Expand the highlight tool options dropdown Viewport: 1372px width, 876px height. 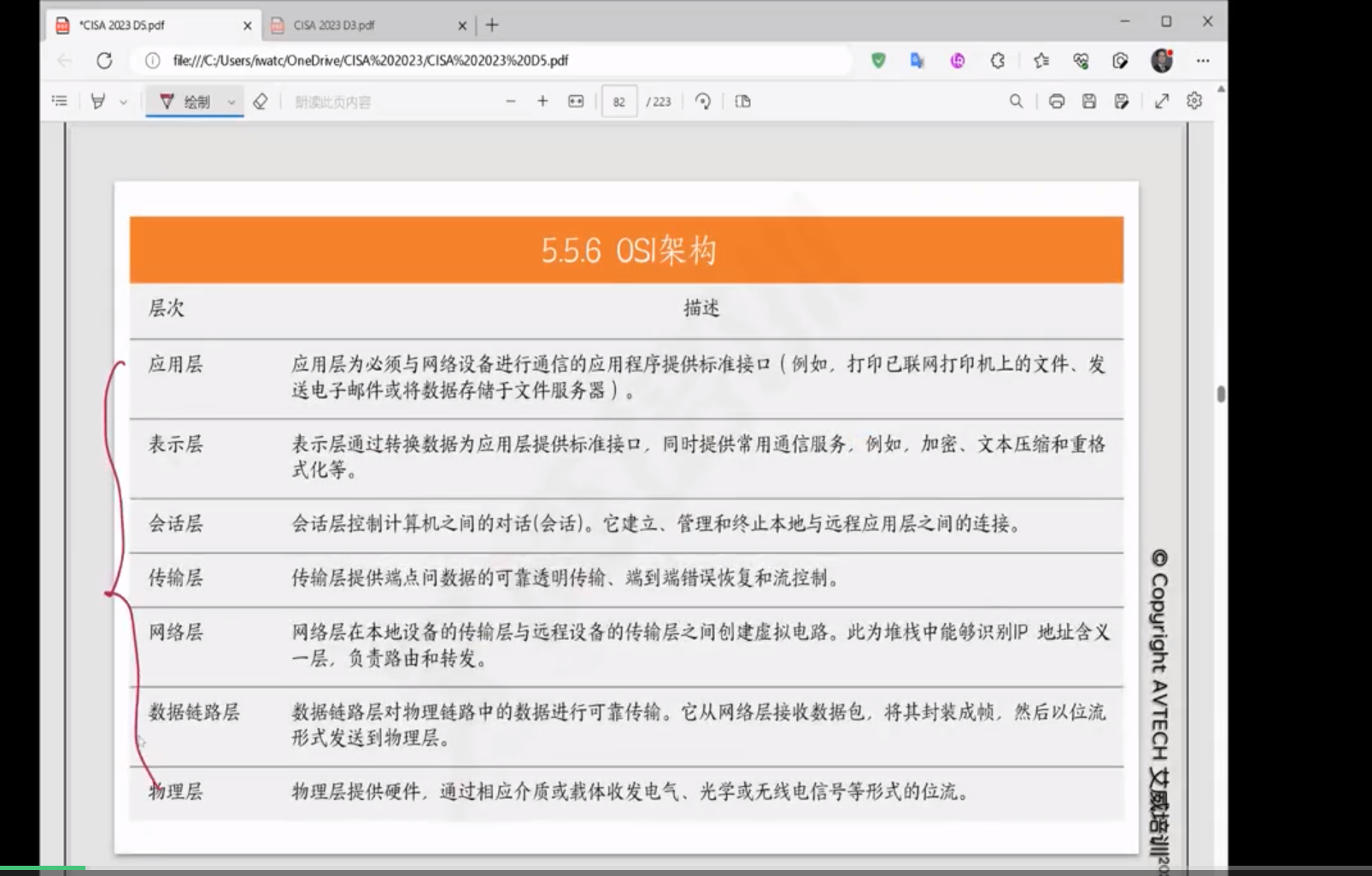click(x=123, y=102)
